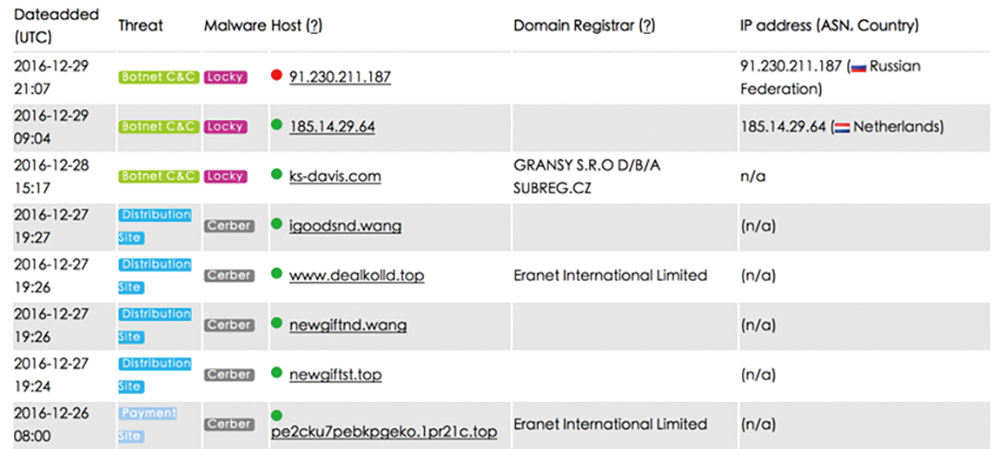Image resolution: width=1000 pixels, height=449 pixels.
Task: Open the www.dealkolld.top host link
Action: [x=357, y=276]
